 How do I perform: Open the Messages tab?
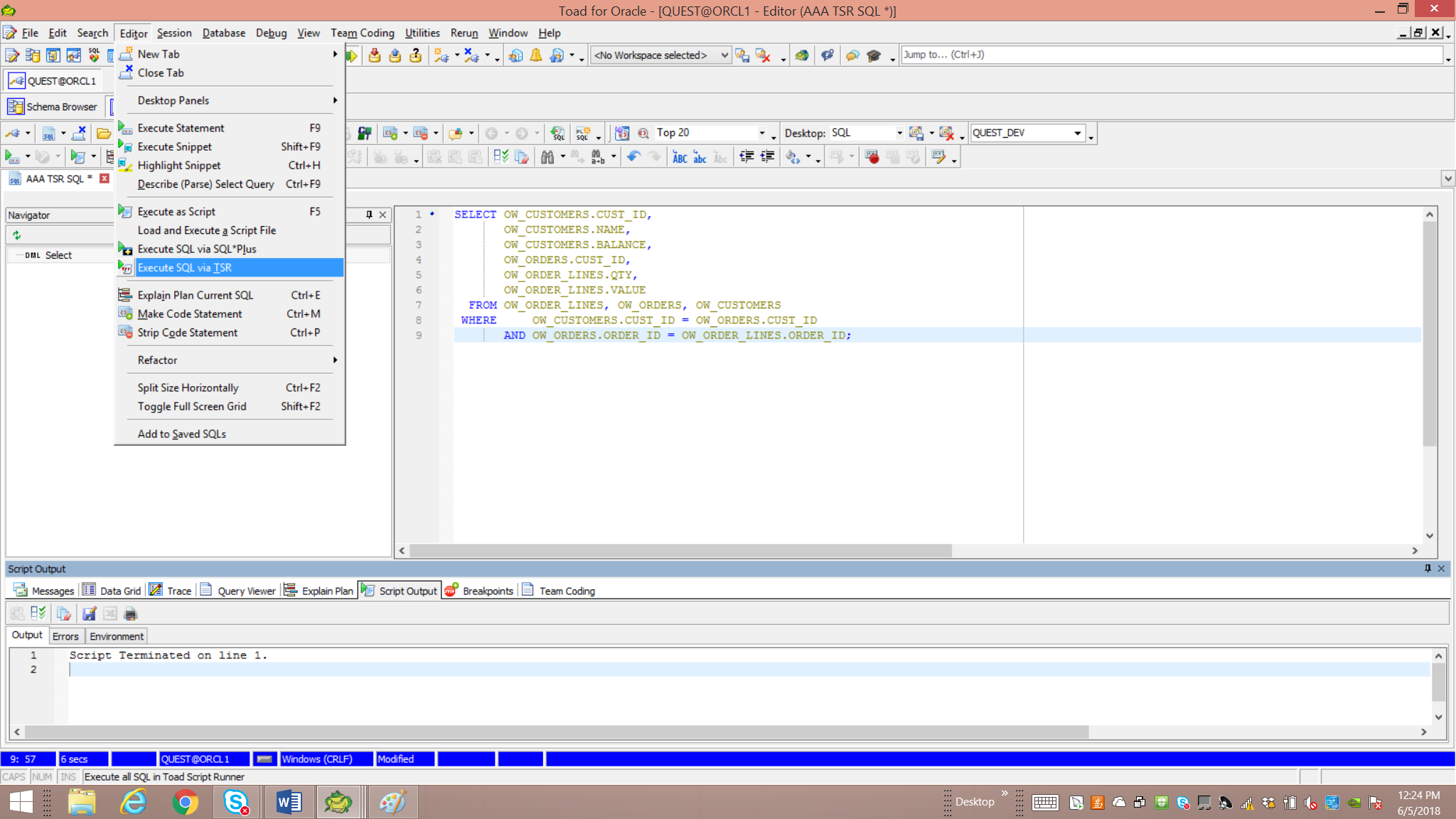tap(44, 591)
